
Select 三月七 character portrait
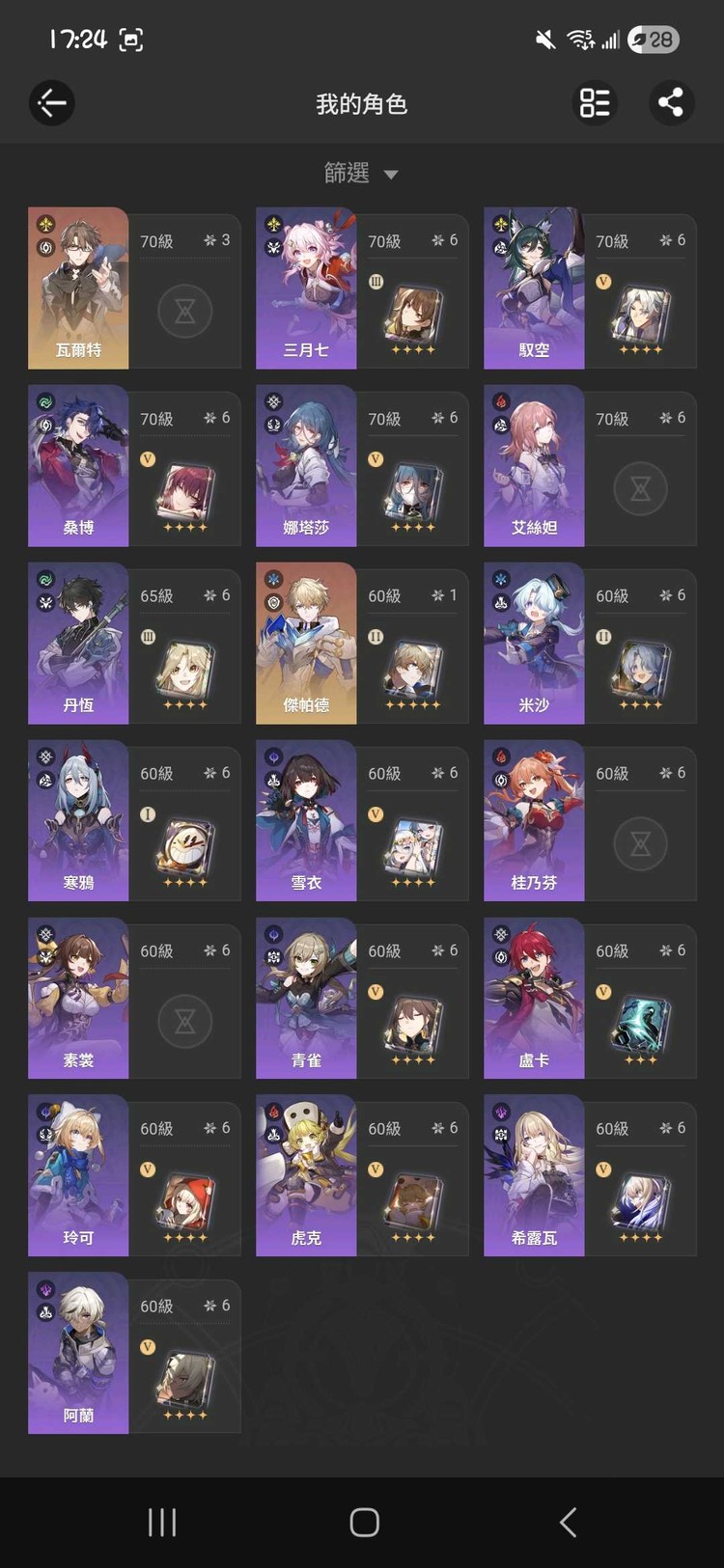[306, 289]
